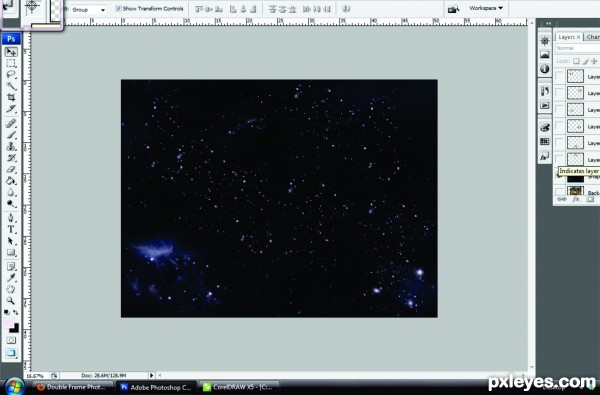Image resolution: width=600 pixels, height=395 pixels.
Task: Open the Workspace dropdown menu
Action: 486,8
